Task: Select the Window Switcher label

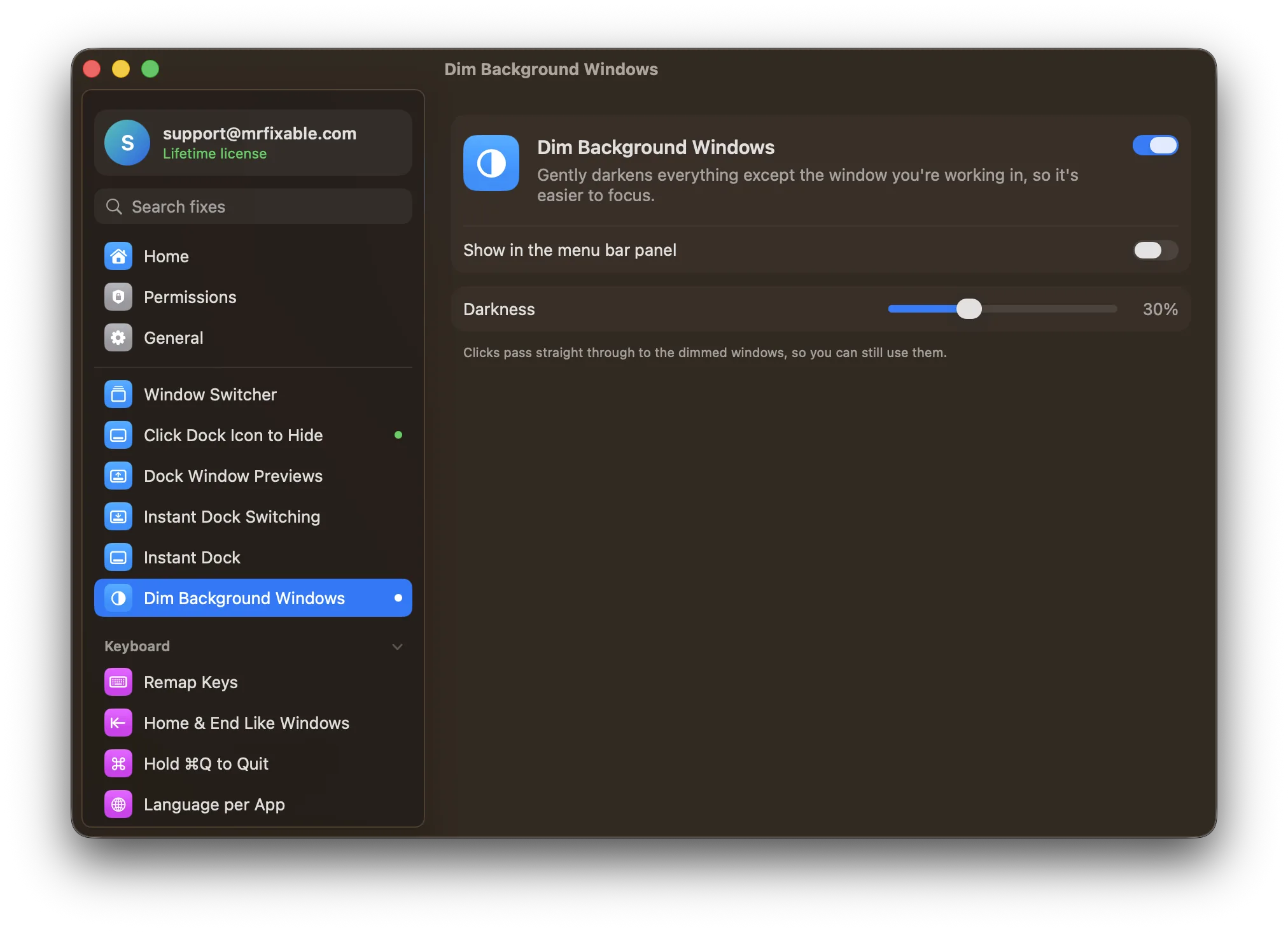Action: (x=210, y=395)
